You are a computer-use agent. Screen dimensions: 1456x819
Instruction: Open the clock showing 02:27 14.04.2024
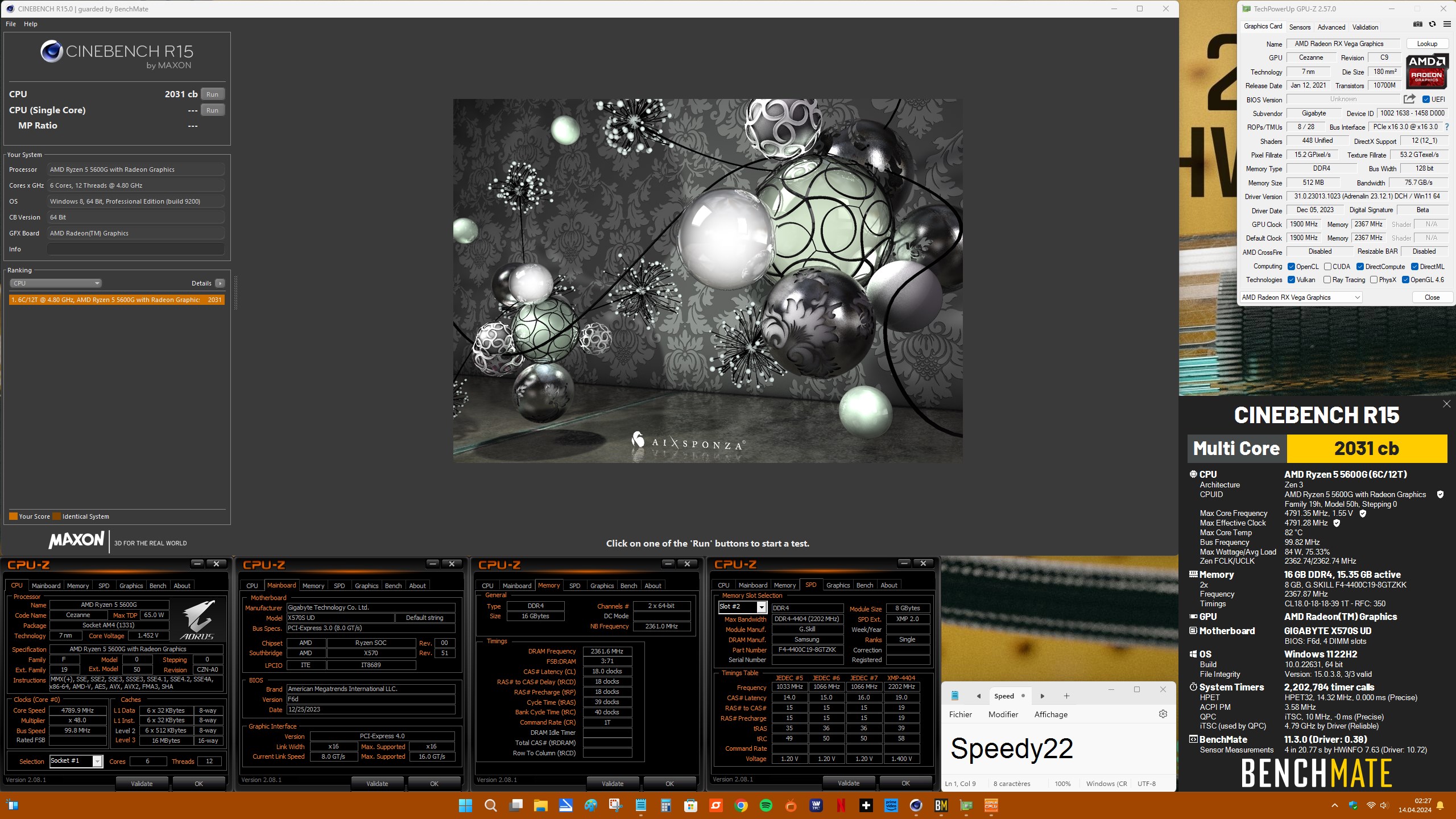point(1414,805)
